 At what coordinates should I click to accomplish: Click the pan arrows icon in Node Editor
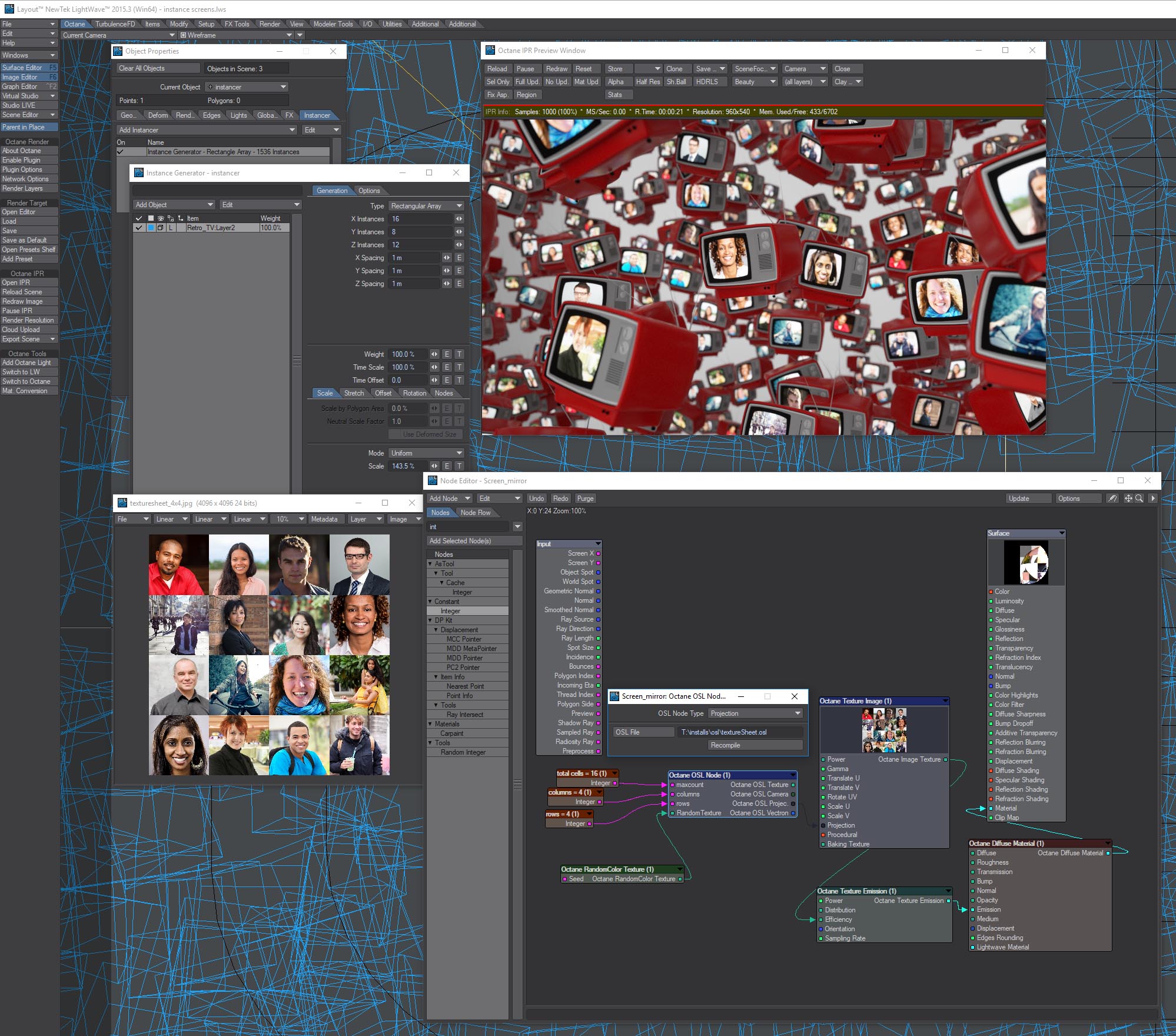coord(1128,499)
